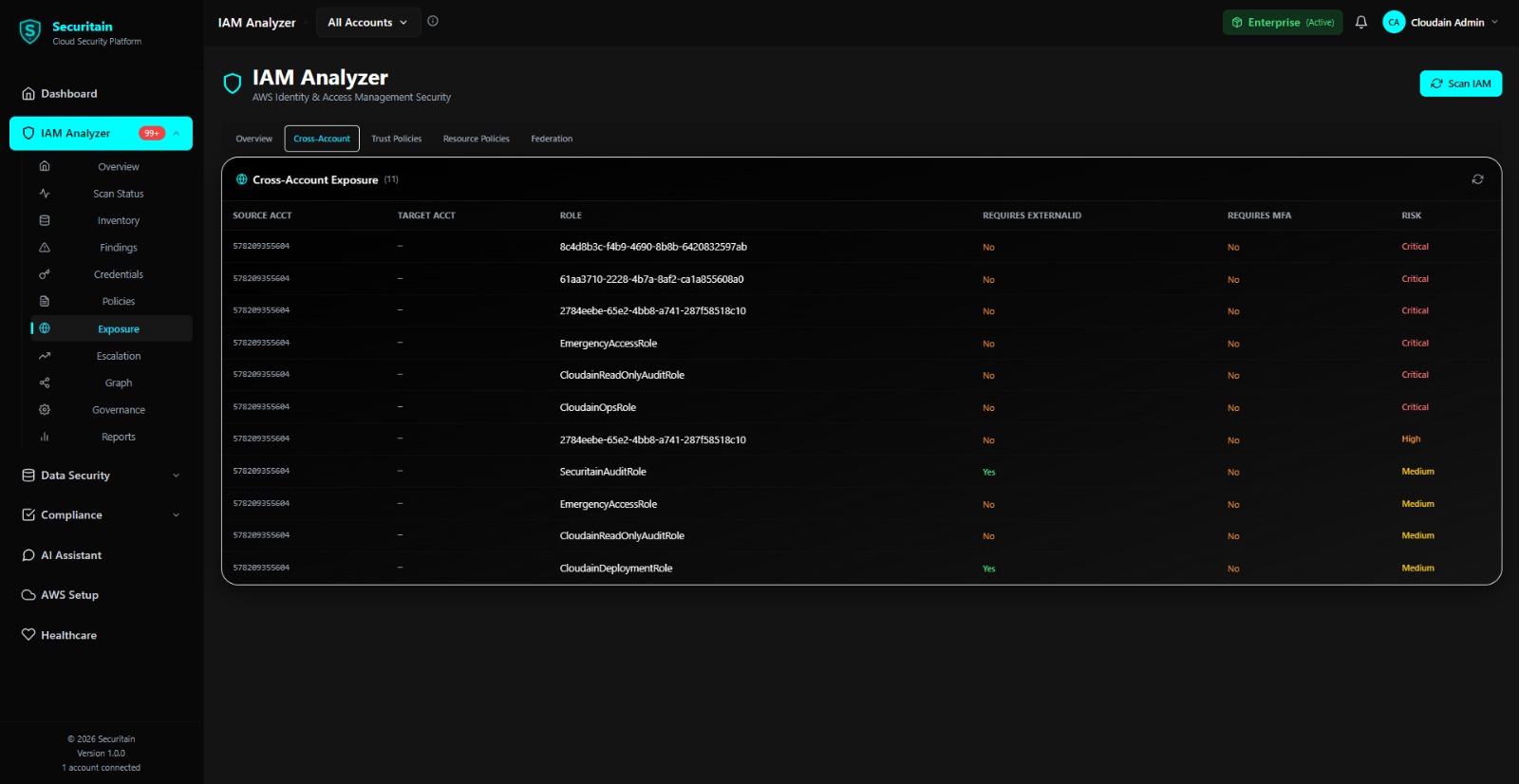Switch to the Overview tab

[254, 139]
